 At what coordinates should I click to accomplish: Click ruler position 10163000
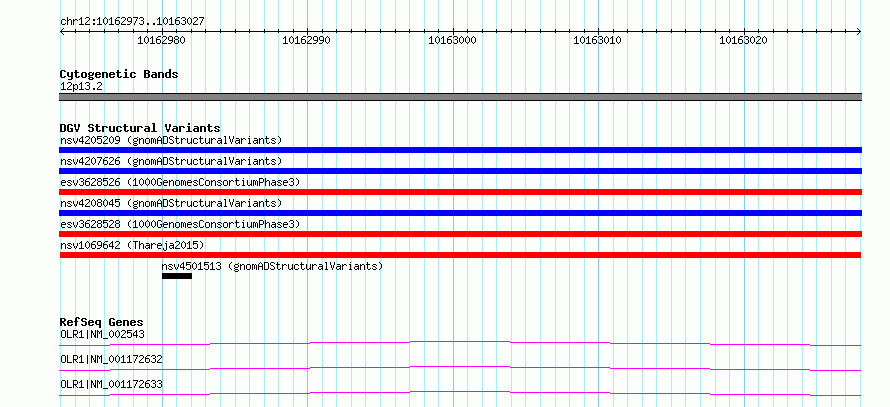pyautogui.click(x=453, y=40)
